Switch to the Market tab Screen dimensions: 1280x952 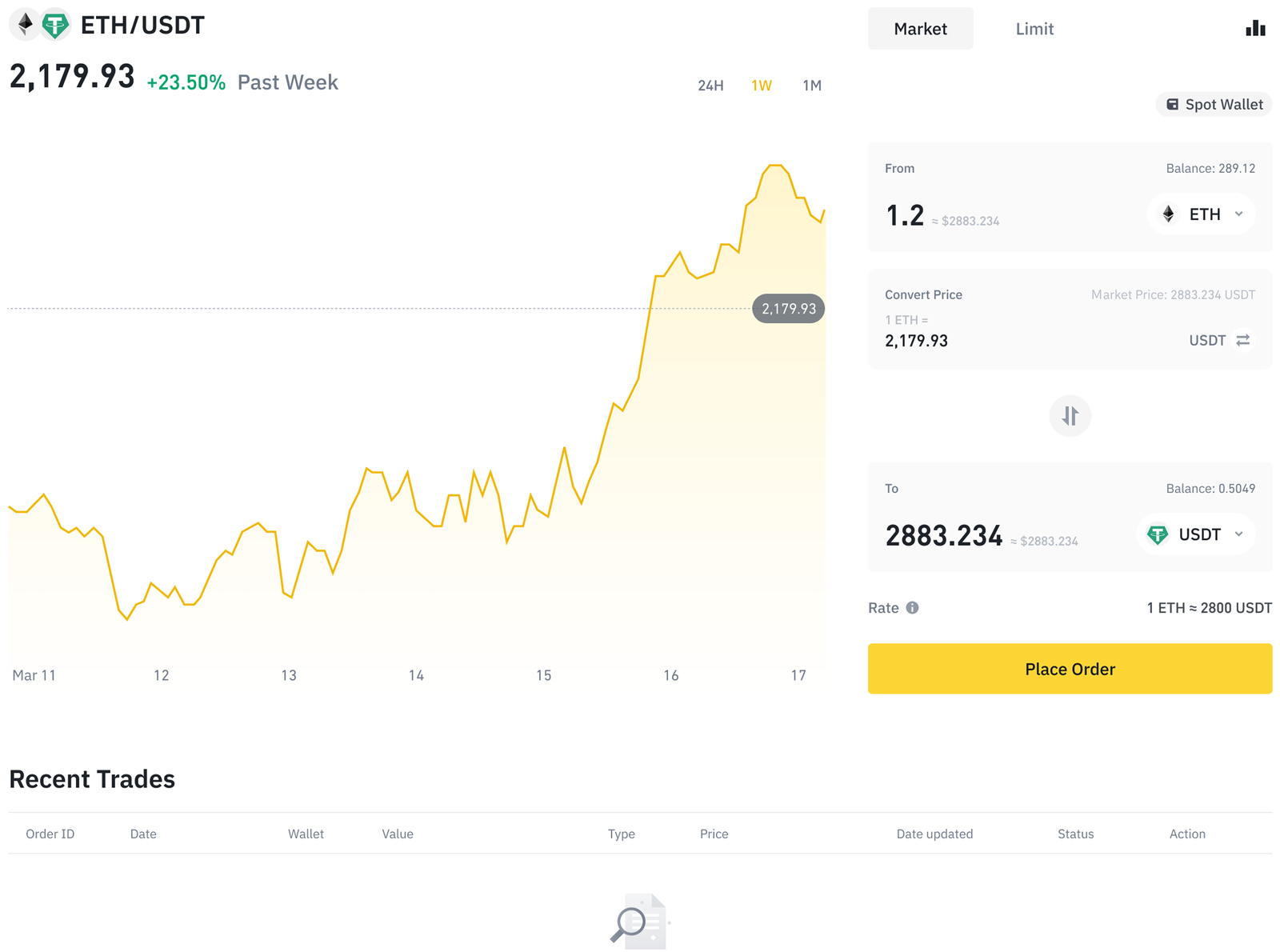[920, 29]
